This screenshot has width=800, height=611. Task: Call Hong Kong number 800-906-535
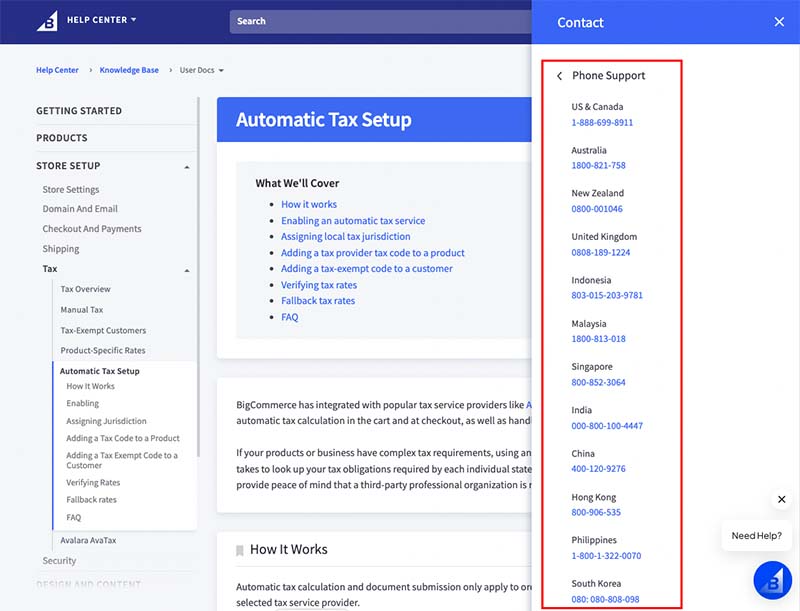[x=596, y=513]
